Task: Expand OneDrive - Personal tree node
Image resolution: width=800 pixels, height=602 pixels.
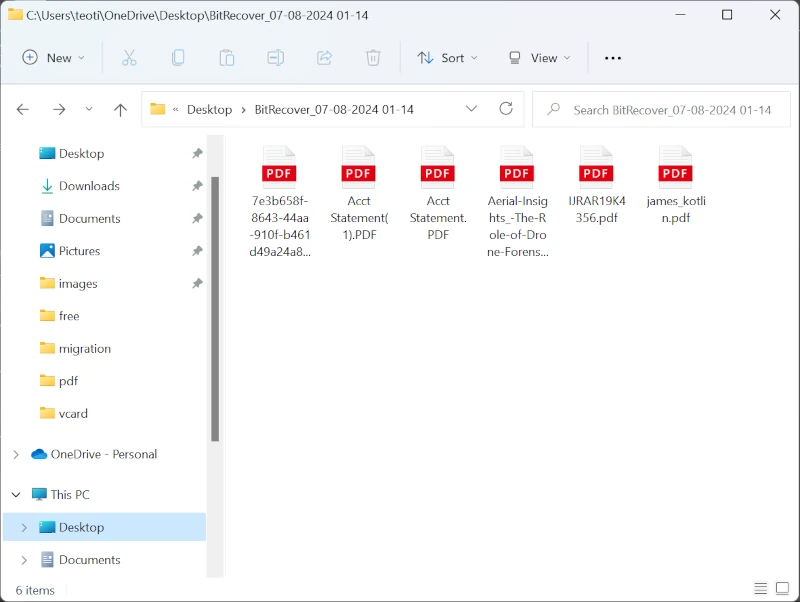Action: [x=15, y=454]
